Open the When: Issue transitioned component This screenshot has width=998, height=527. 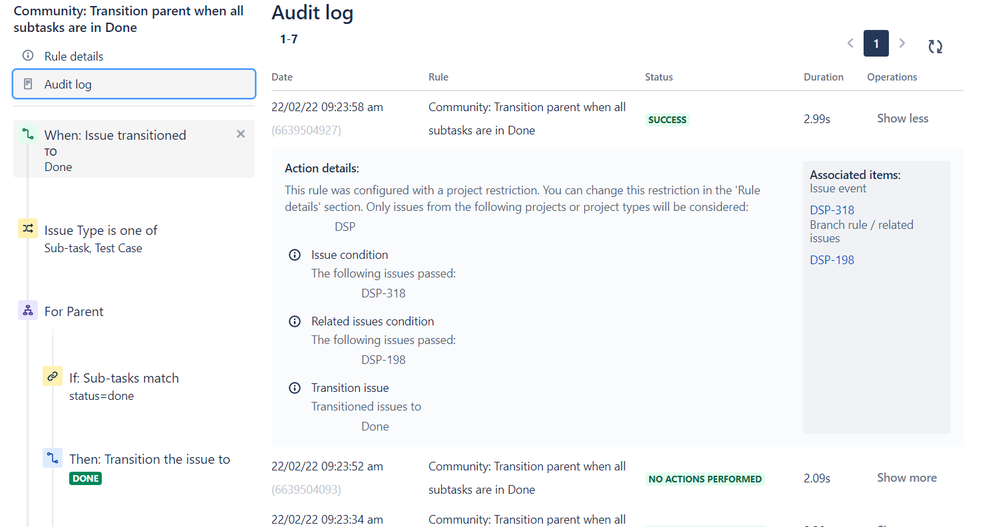[134, 149]
